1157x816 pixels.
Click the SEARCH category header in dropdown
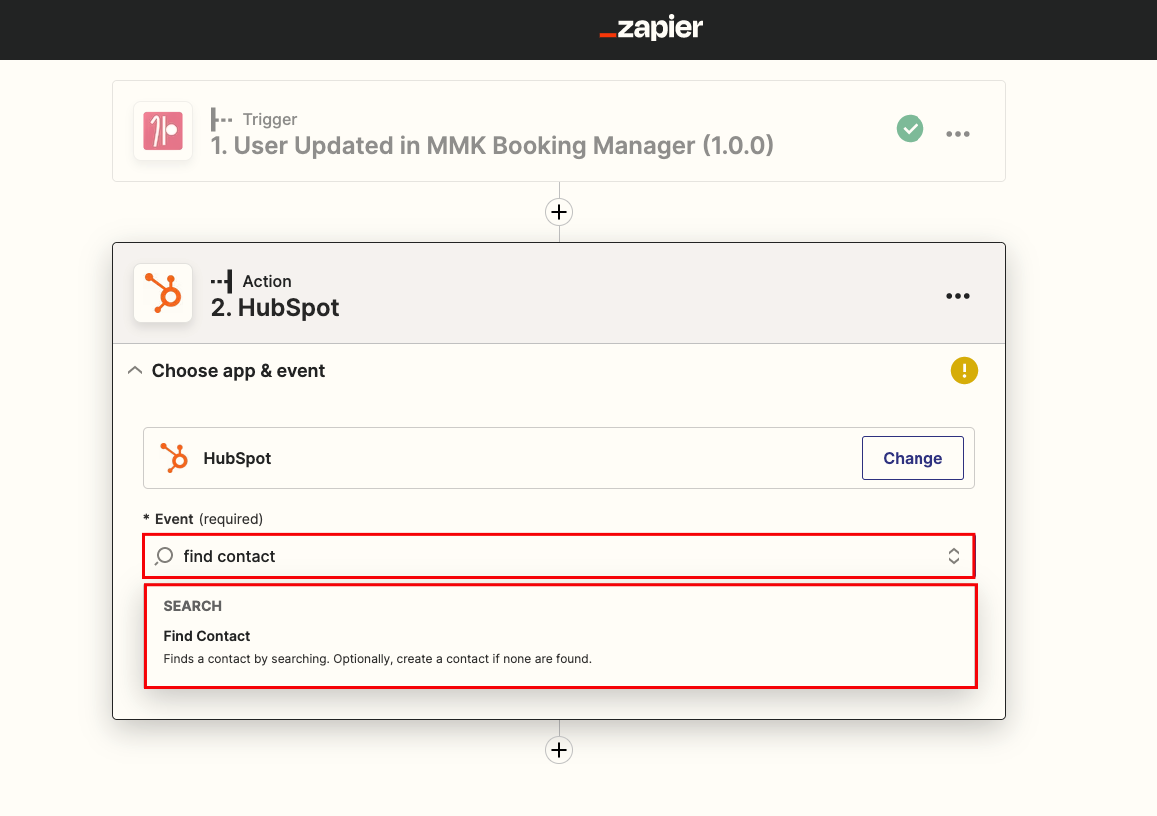[x=193, y=606]
